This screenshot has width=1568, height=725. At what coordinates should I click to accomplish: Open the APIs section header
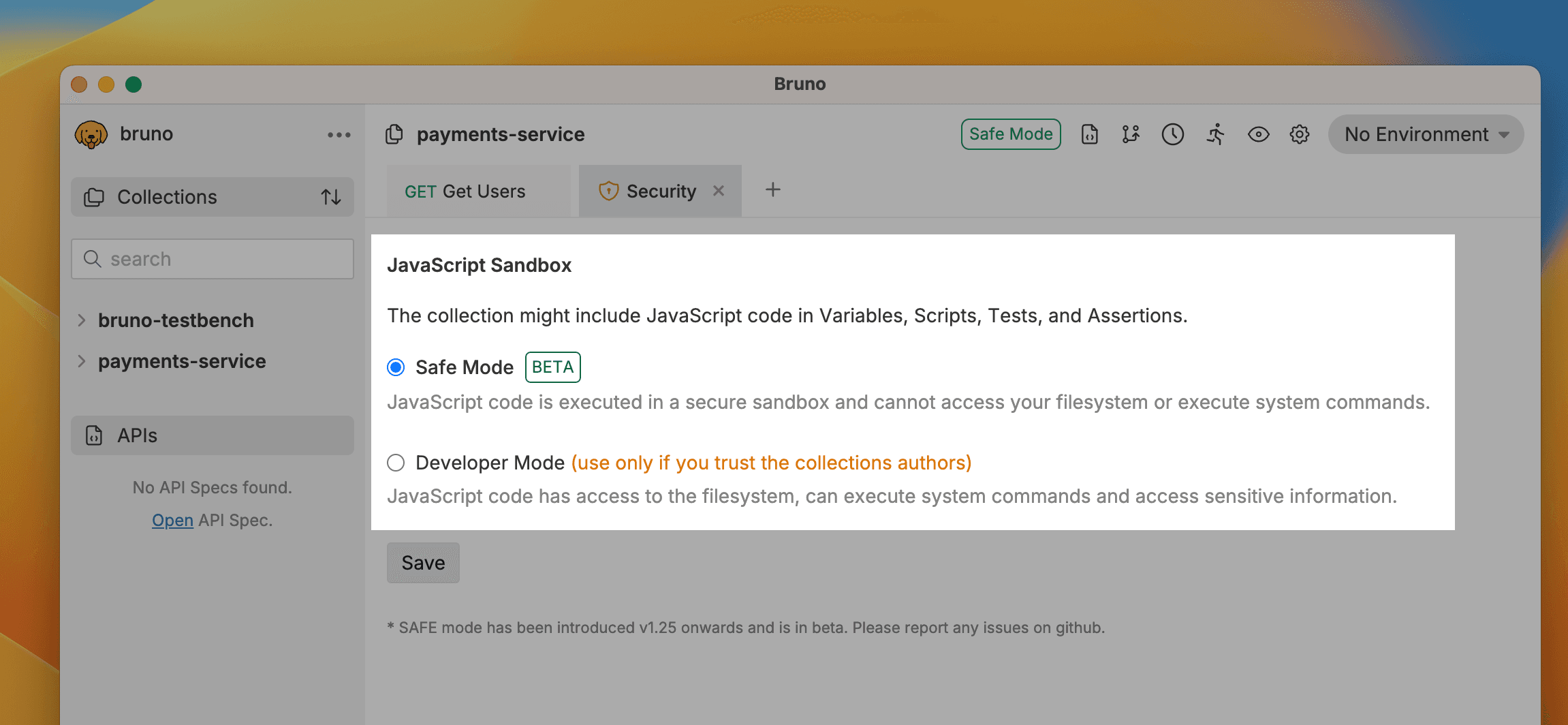212,435
